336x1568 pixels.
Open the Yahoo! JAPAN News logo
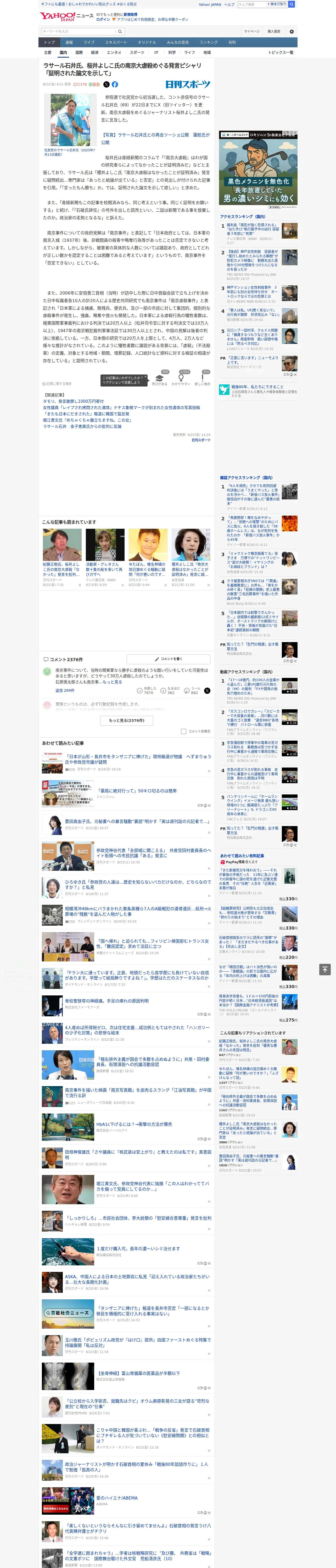67,16
